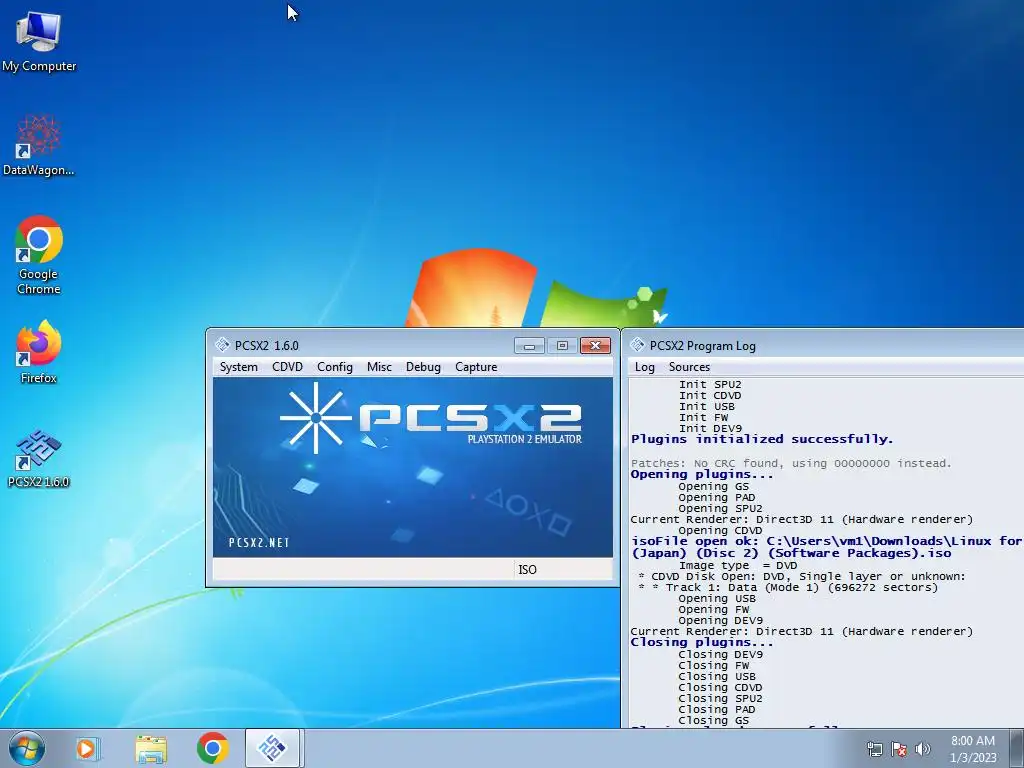Open Chrome from the taskbar
This screenshot has width=1024, height=768.
[212, 748]
